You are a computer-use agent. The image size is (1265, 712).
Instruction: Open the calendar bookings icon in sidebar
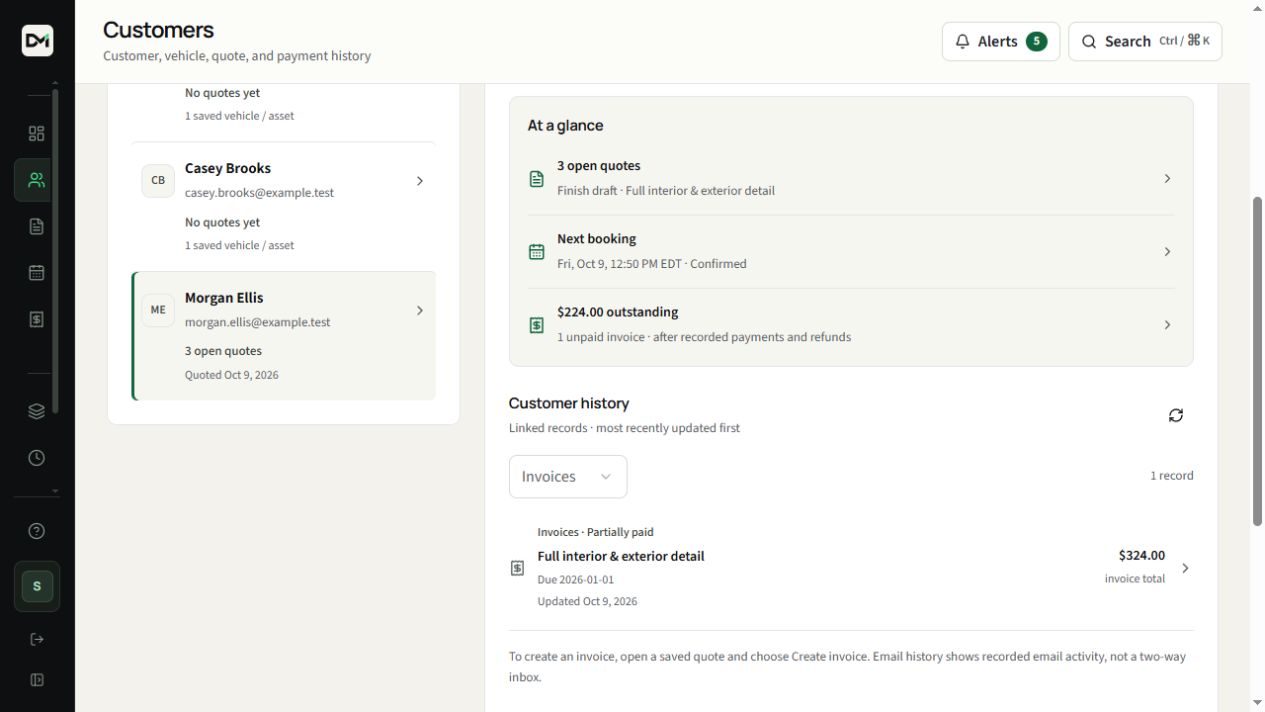coord(37,272)
